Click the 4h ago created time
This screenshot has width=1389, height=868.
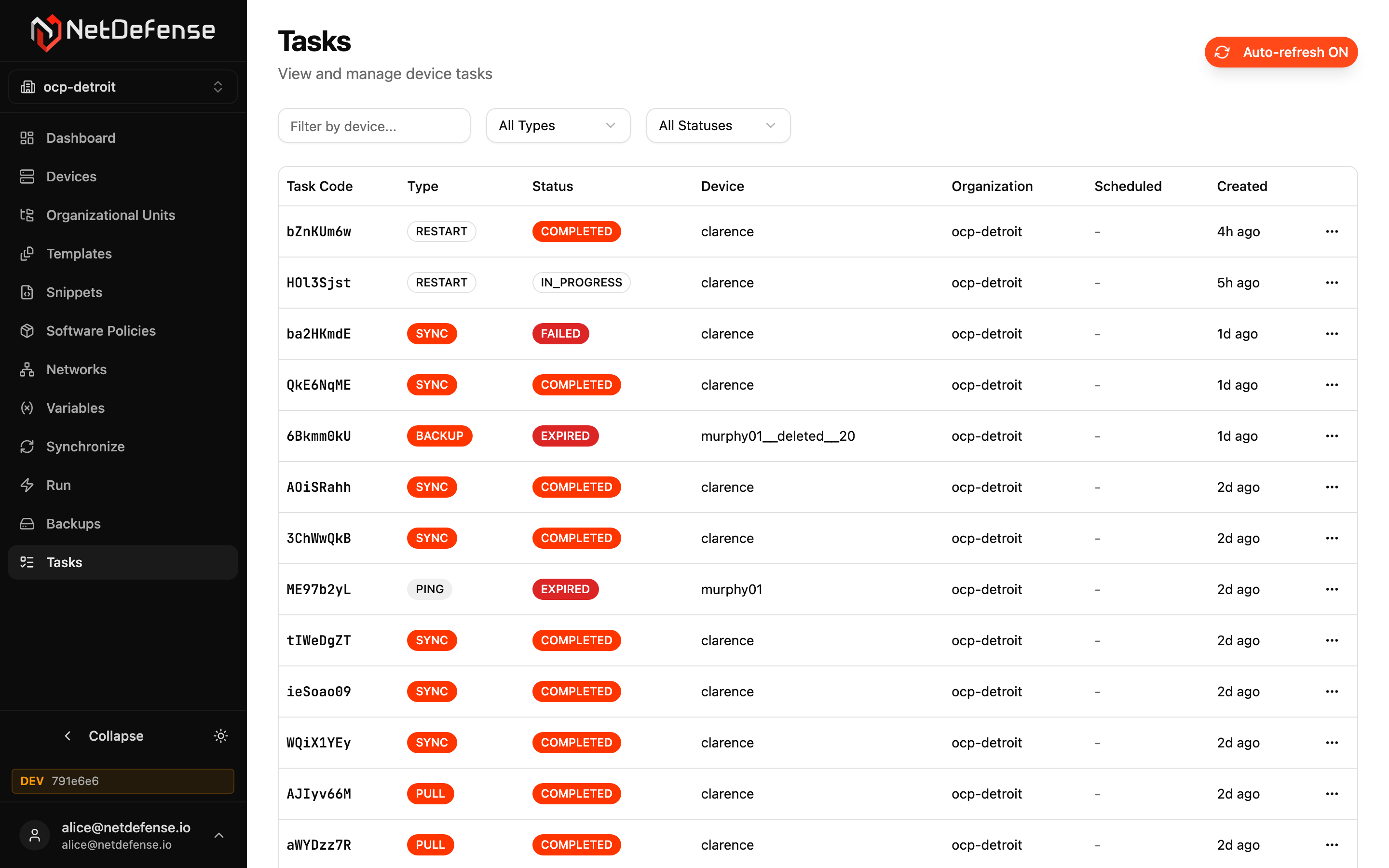pyautogui.click(x=1238, y=231)
